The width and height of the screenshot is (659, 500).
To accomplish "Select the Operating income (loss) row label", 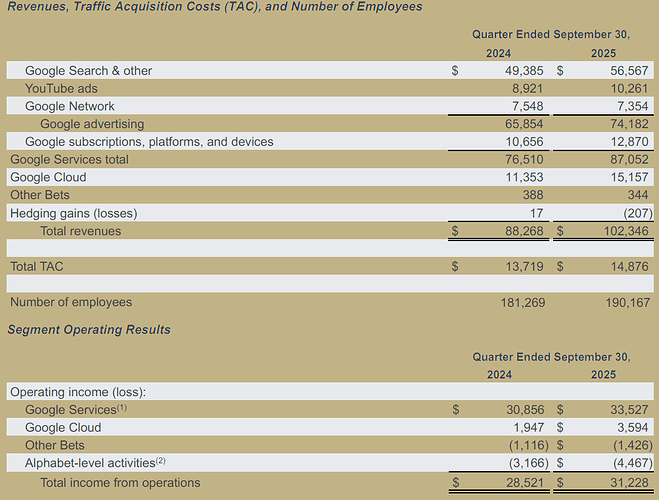I will [x=78, y=392].
